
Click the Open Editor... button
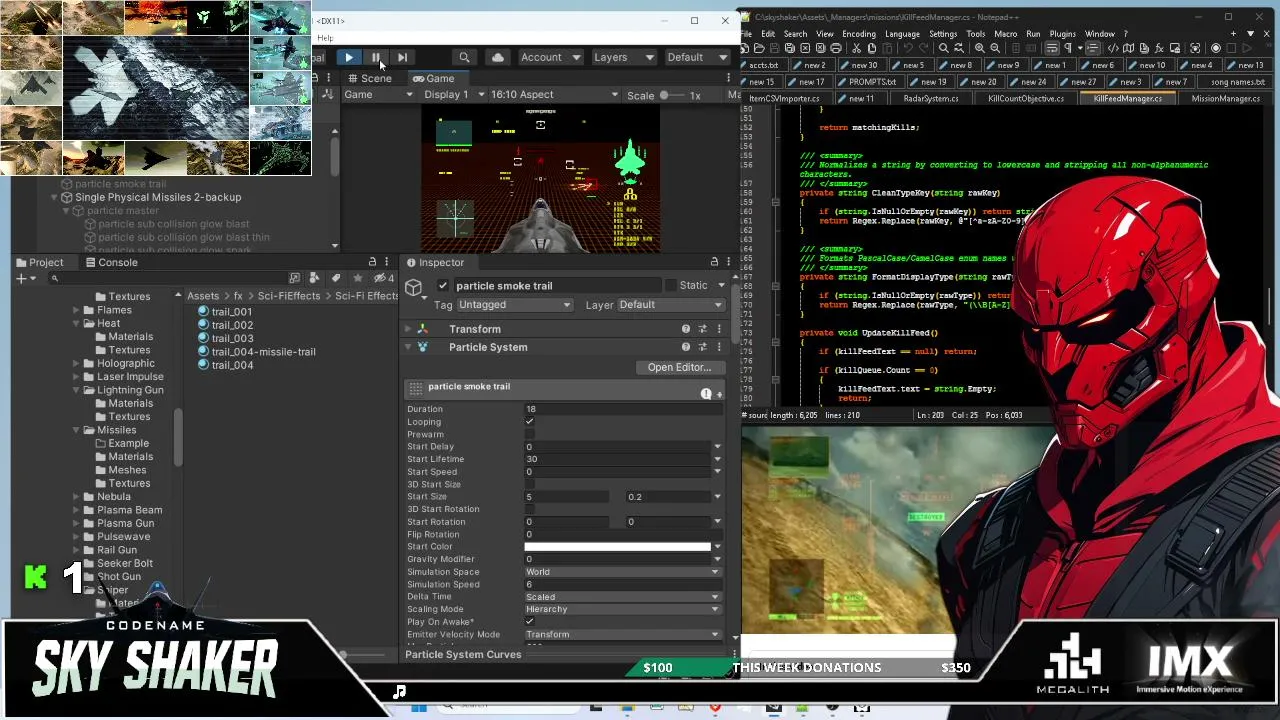[679, 368]
